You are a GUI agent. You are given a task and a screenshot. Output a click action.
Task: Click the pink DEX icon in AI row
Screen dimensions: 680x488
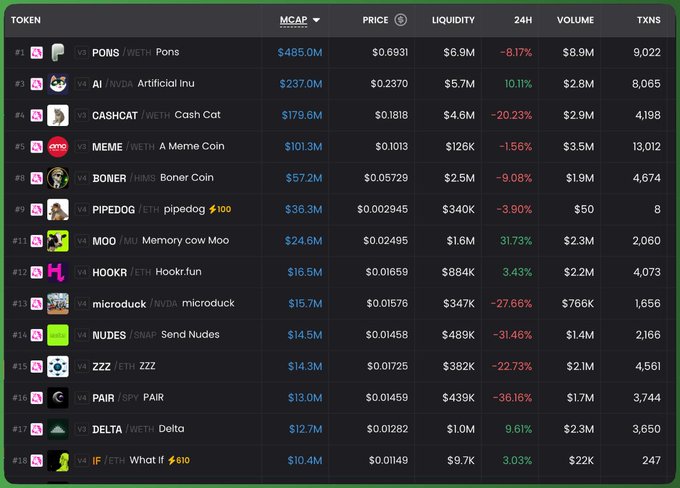36,84
